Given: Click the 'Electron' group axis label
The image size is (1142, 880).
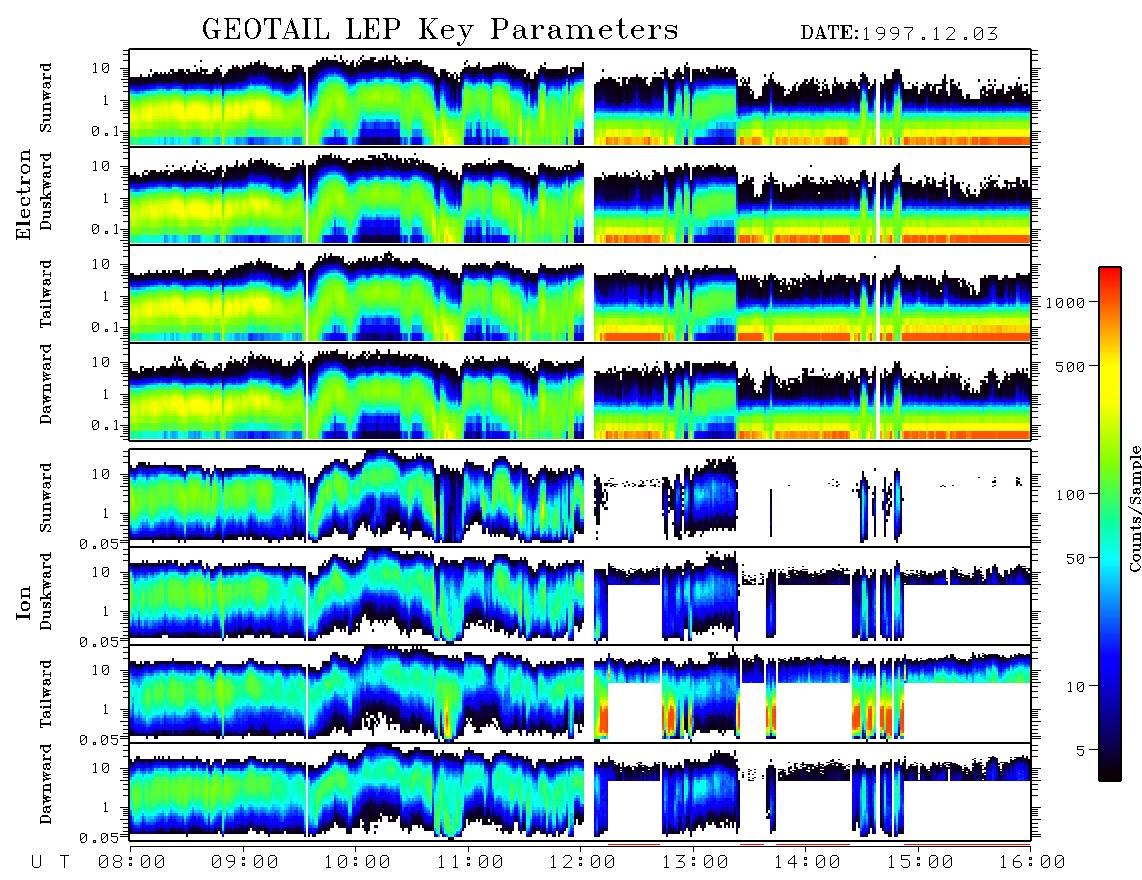Looking at the screenshot, I should tap(24, 194).
